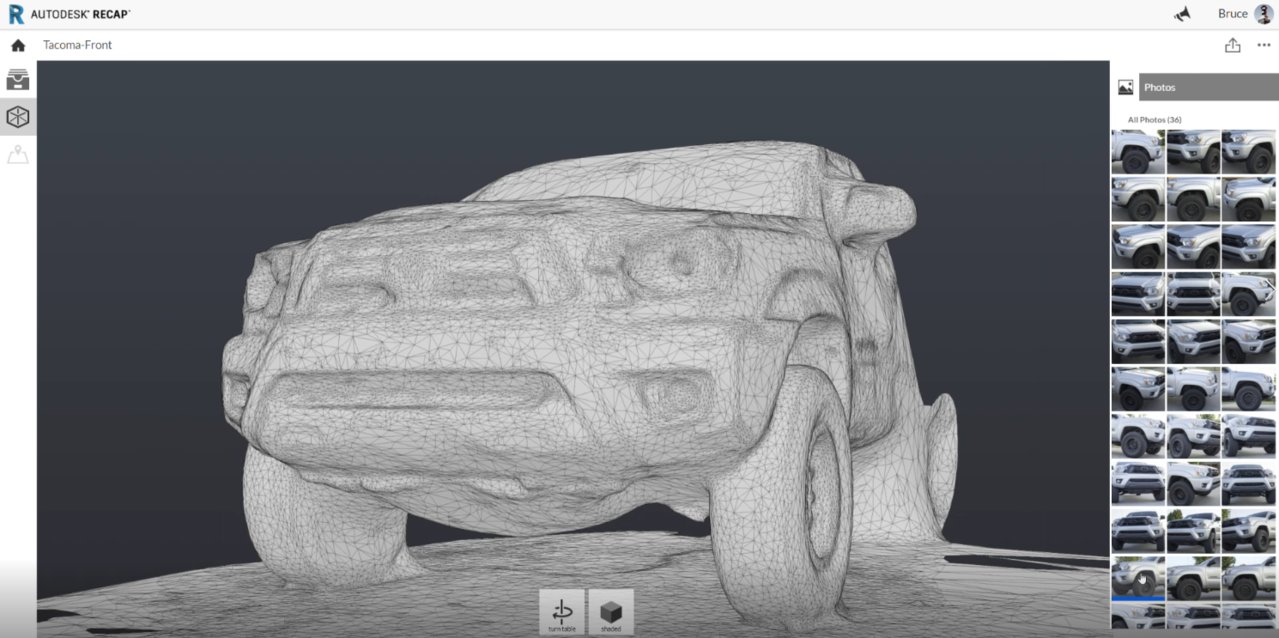
Task: Open the drawer icon in left sidebar
Action: pyautogui.click(x=18, y=79)
